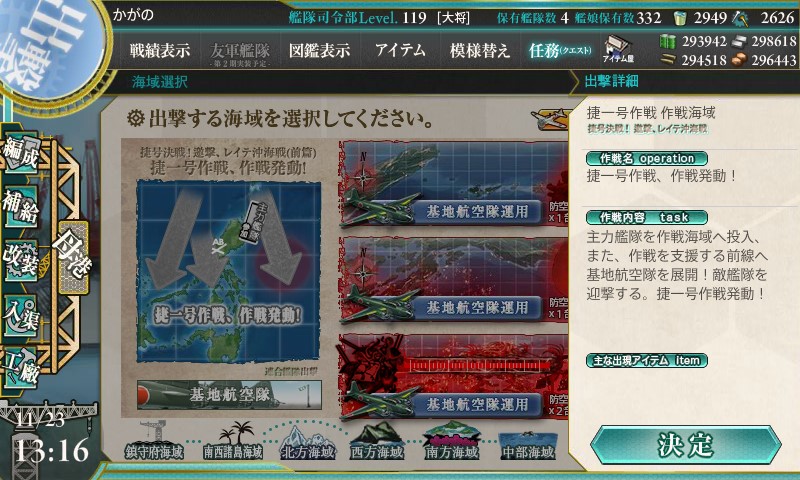The width and height of the screenshot is (800, 480).
Task: Select the 鎮守府海域 world icon
Action: [155, 441]
